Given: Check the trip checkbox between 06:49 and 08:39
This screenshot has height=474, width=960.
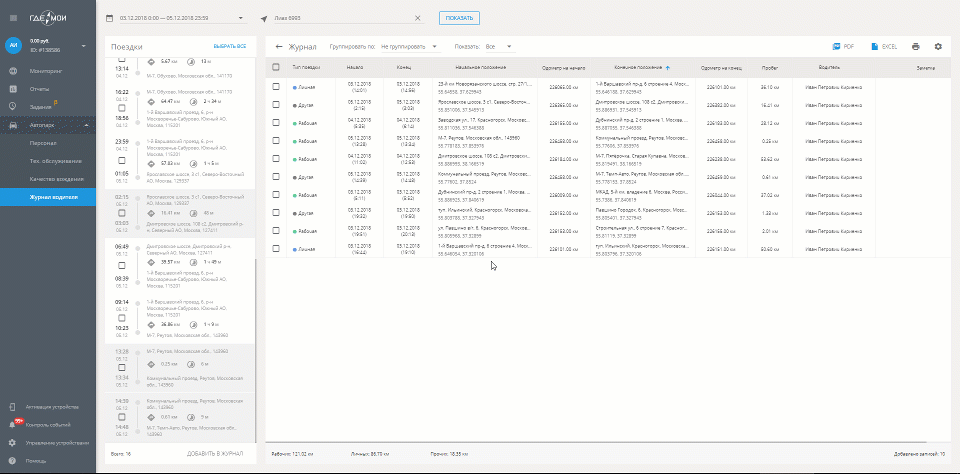Looking at the screenshot, I should point(121,266).
